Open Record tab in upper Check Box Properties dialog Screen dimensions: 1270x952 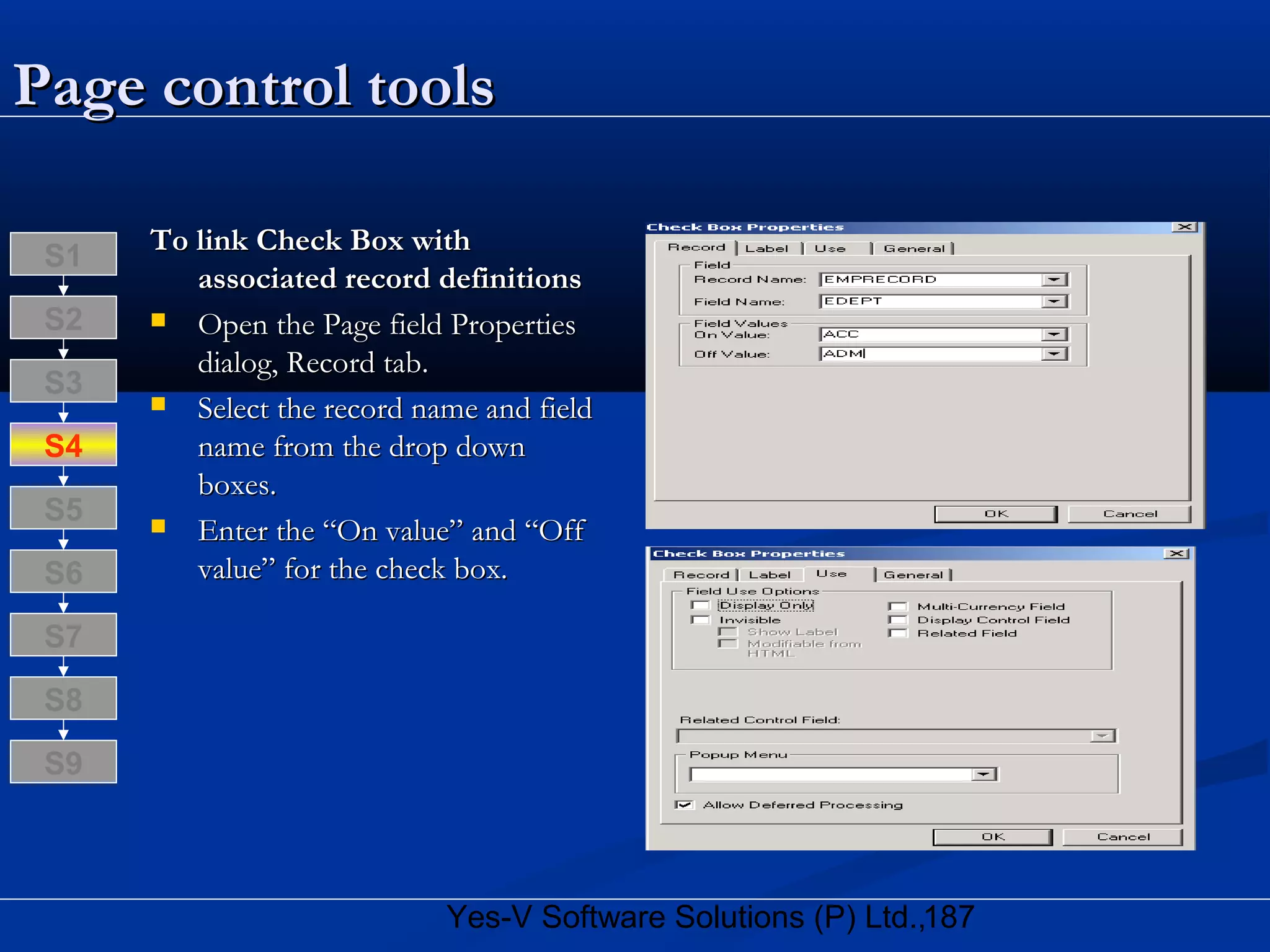(x=696, y=247)
